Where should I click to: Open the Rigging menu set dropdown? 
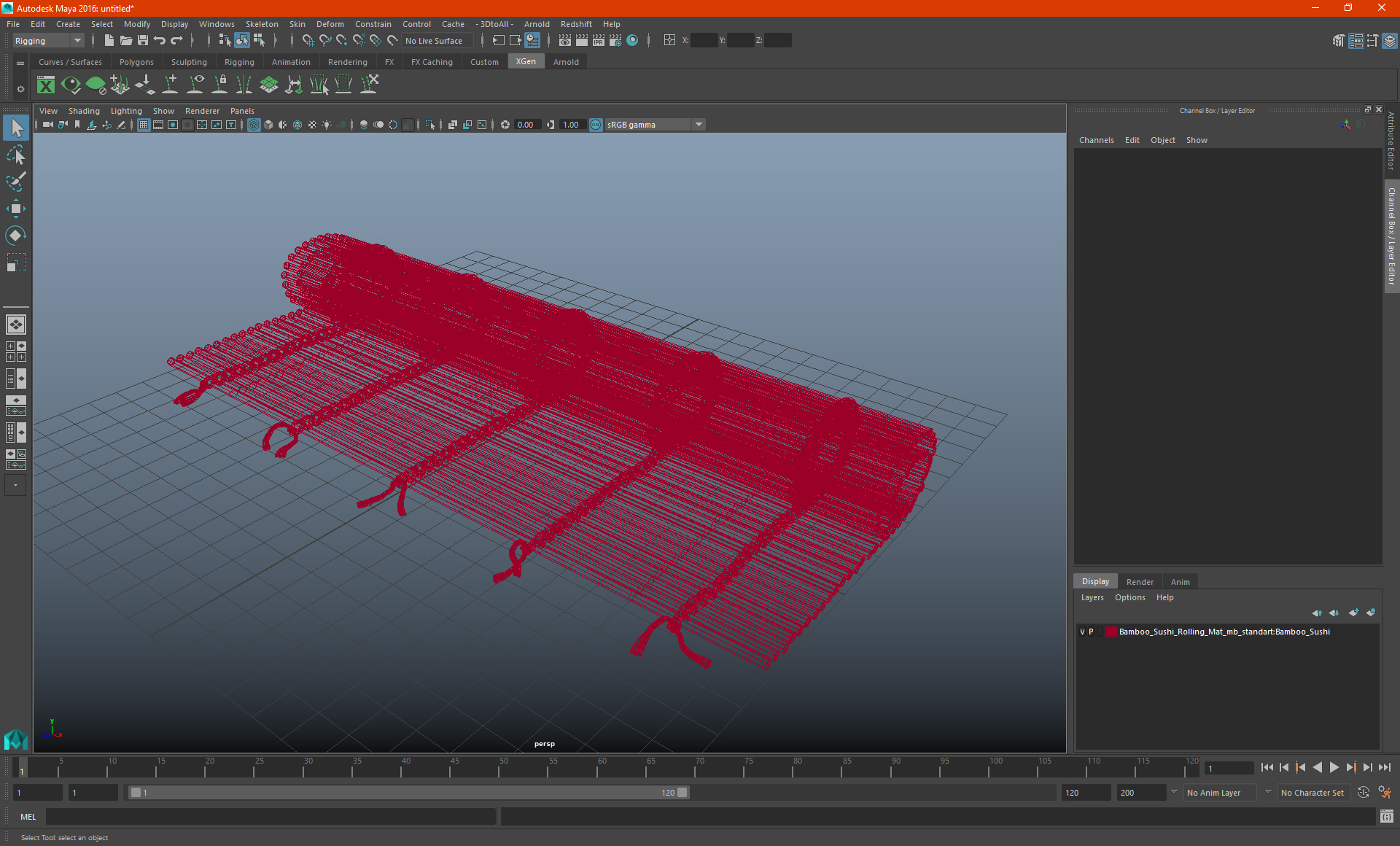click(x=48, y=41)
